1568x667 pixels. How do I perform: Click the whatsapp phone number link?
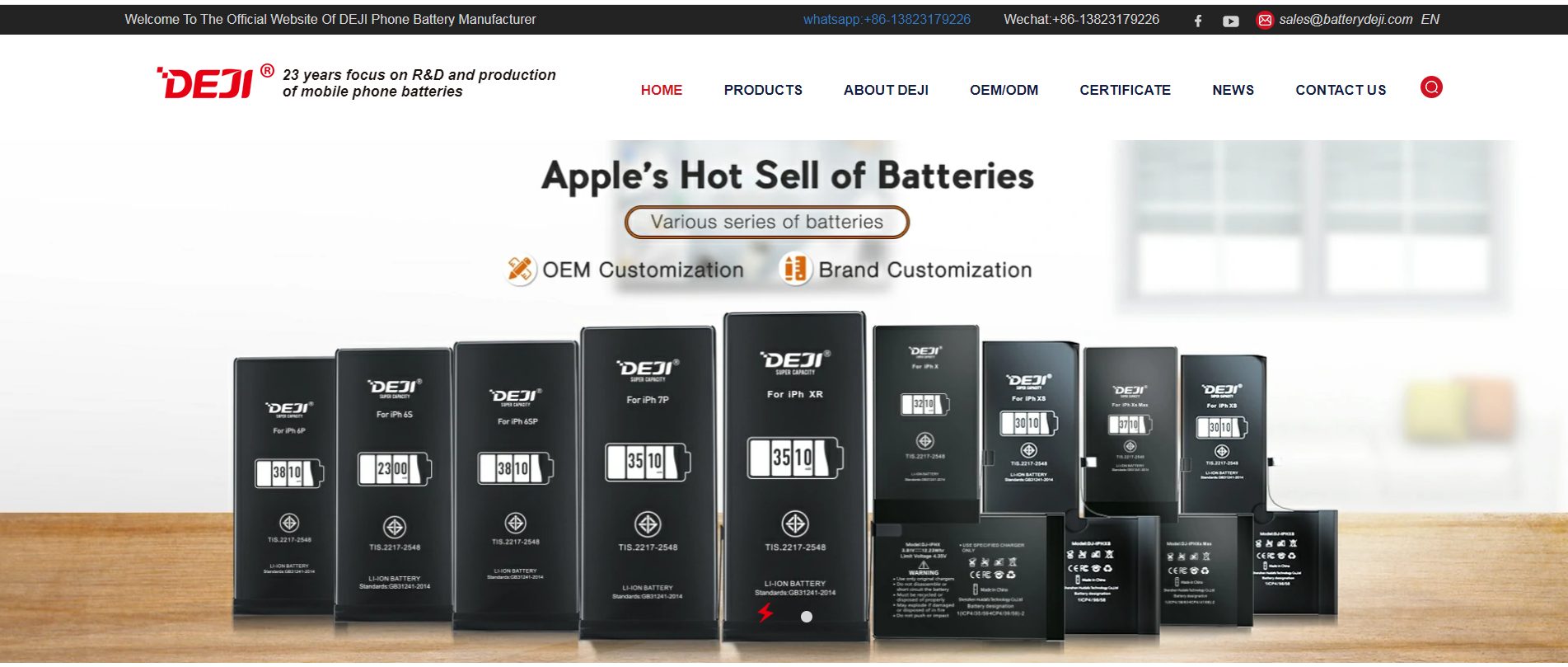pos(887,19)
